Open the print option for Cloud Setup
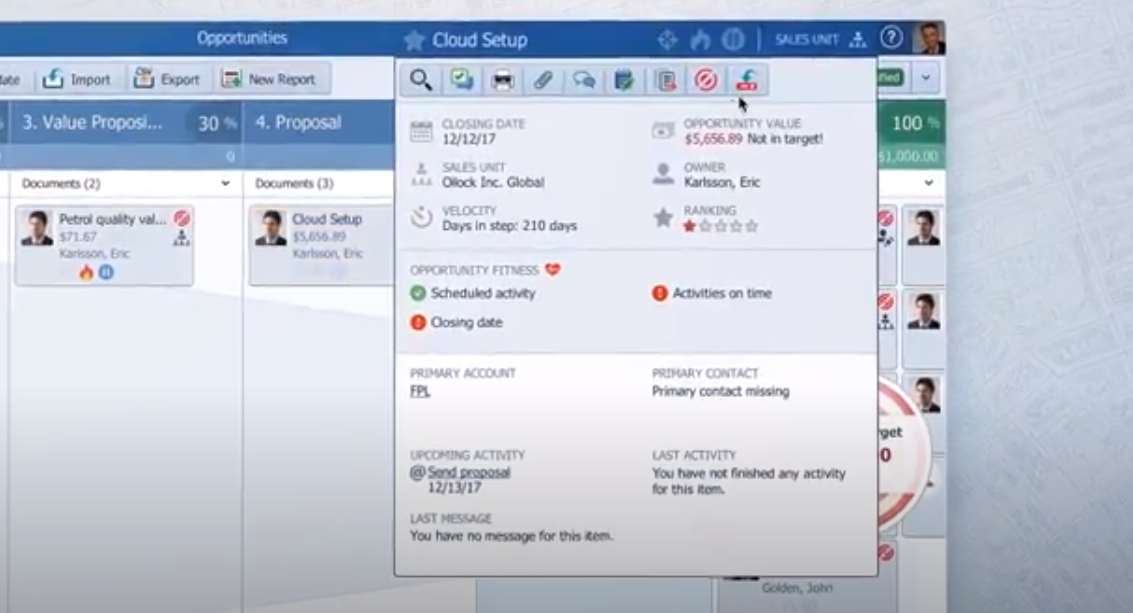This screenshot has height=613, width=1133. click(502, 80)
